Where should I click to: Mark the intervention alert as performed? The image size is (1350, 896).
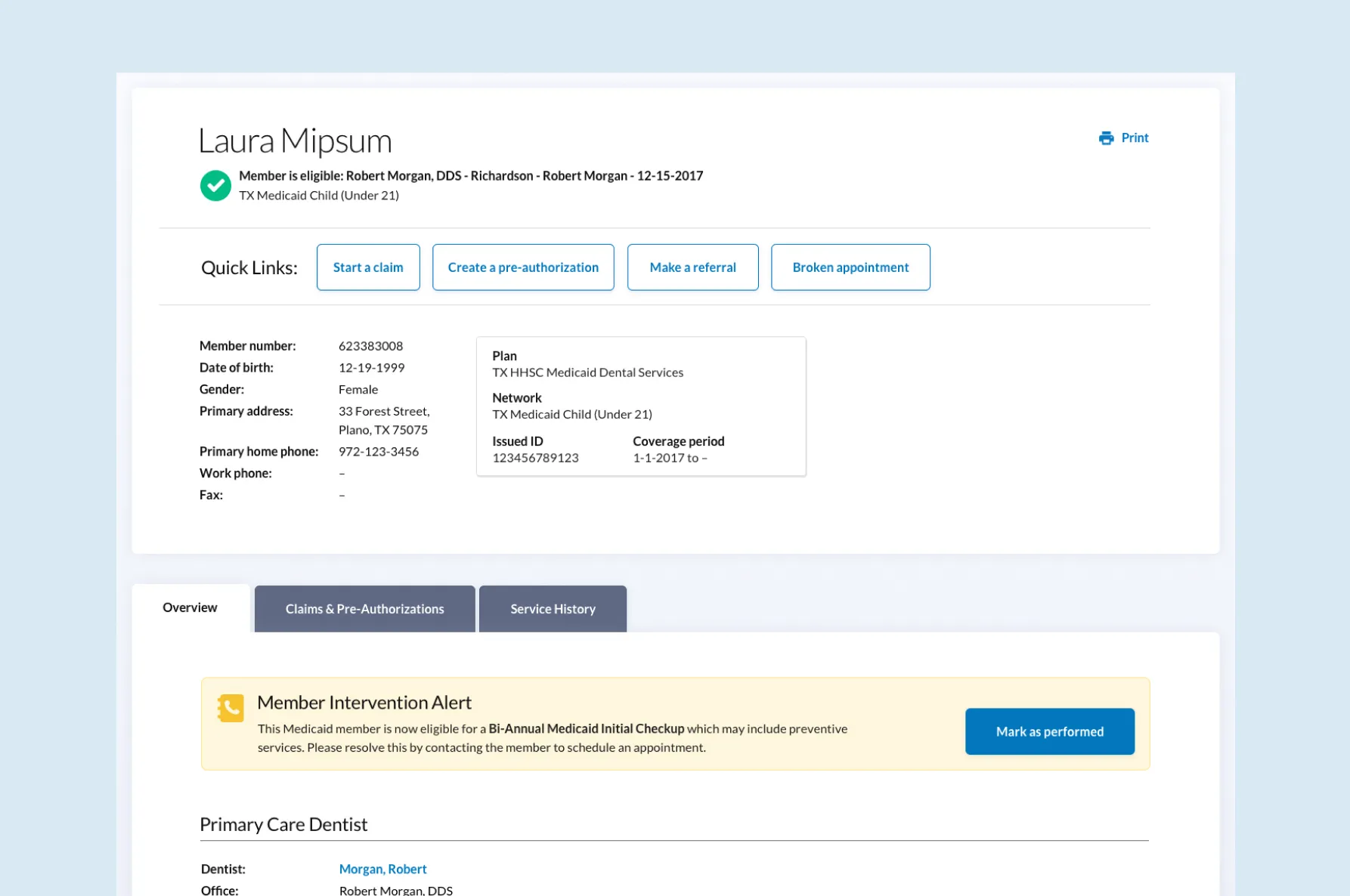[x=1049, y=731]
